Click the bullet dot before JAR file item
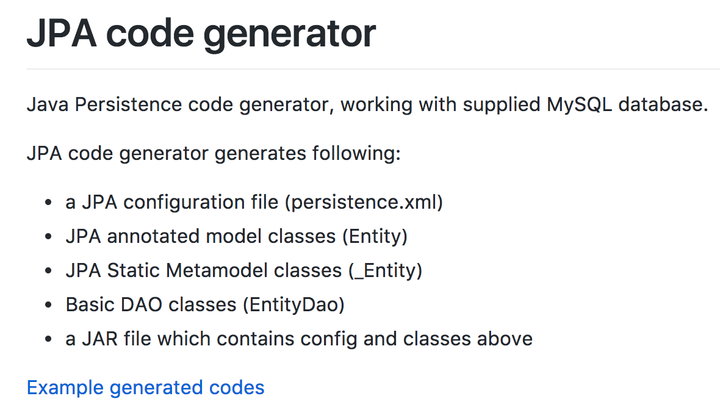720x415 pixels. [48, 339]
